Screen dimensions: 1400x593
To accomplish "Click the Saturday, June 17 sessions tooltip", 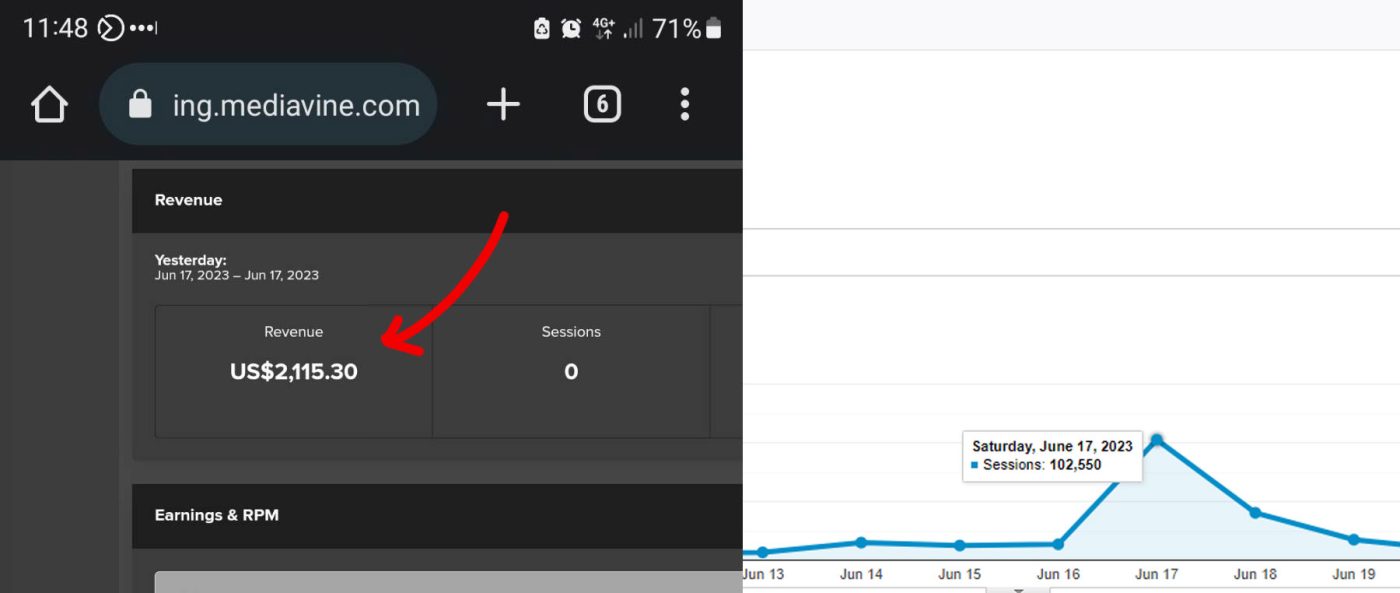I will pos(1052,456).
